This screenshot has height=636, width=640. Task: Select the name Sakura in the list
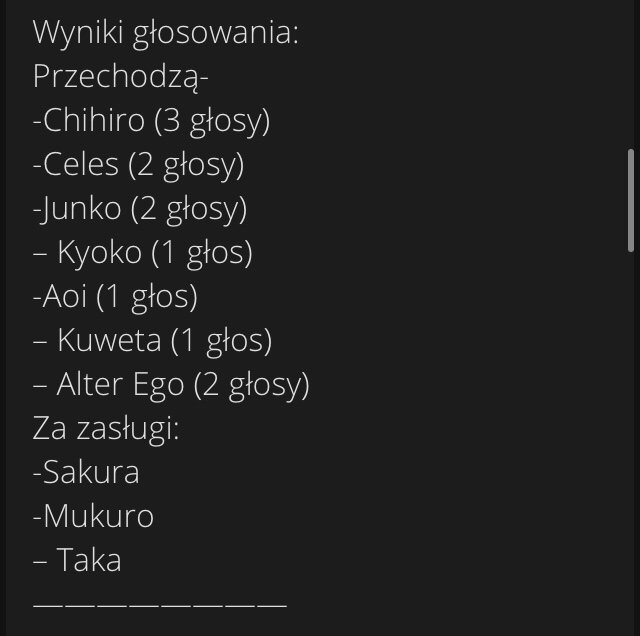pos(90,473)
